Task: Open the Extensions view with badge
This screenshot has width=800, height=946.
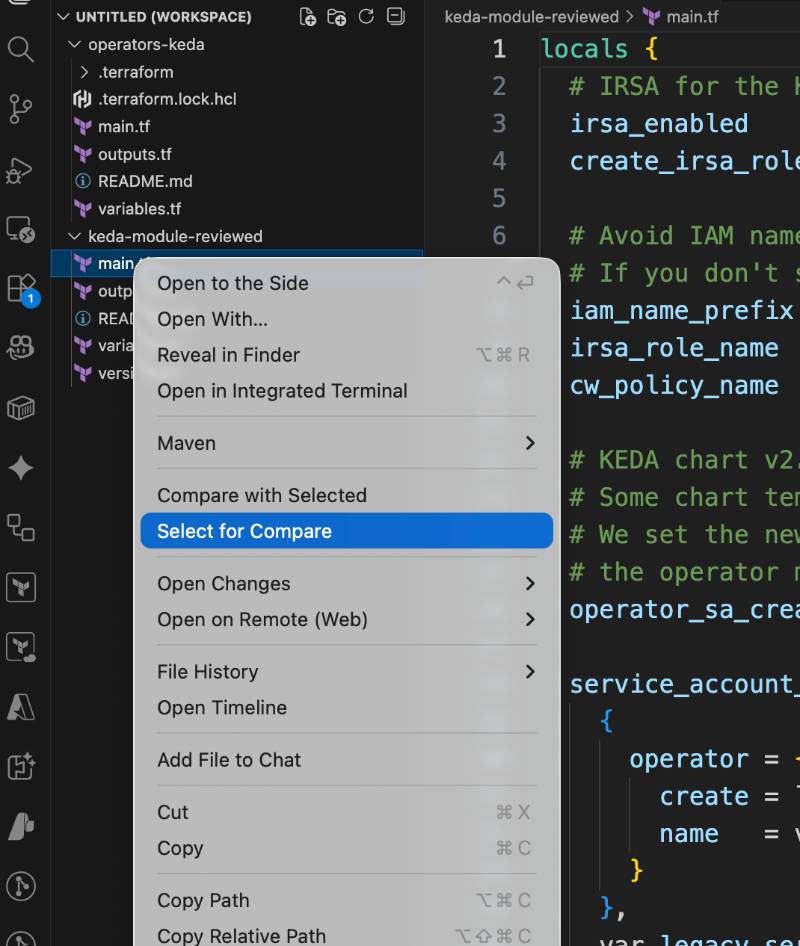Action: click(x=20, y=289)
